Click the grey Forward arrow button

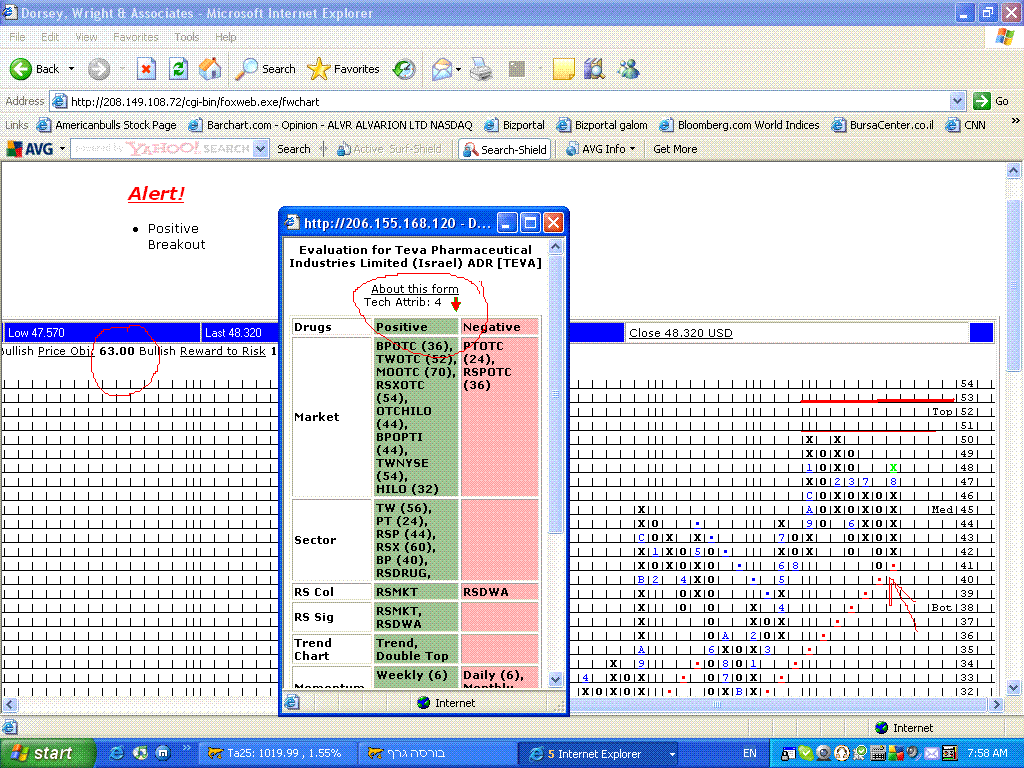99,69
